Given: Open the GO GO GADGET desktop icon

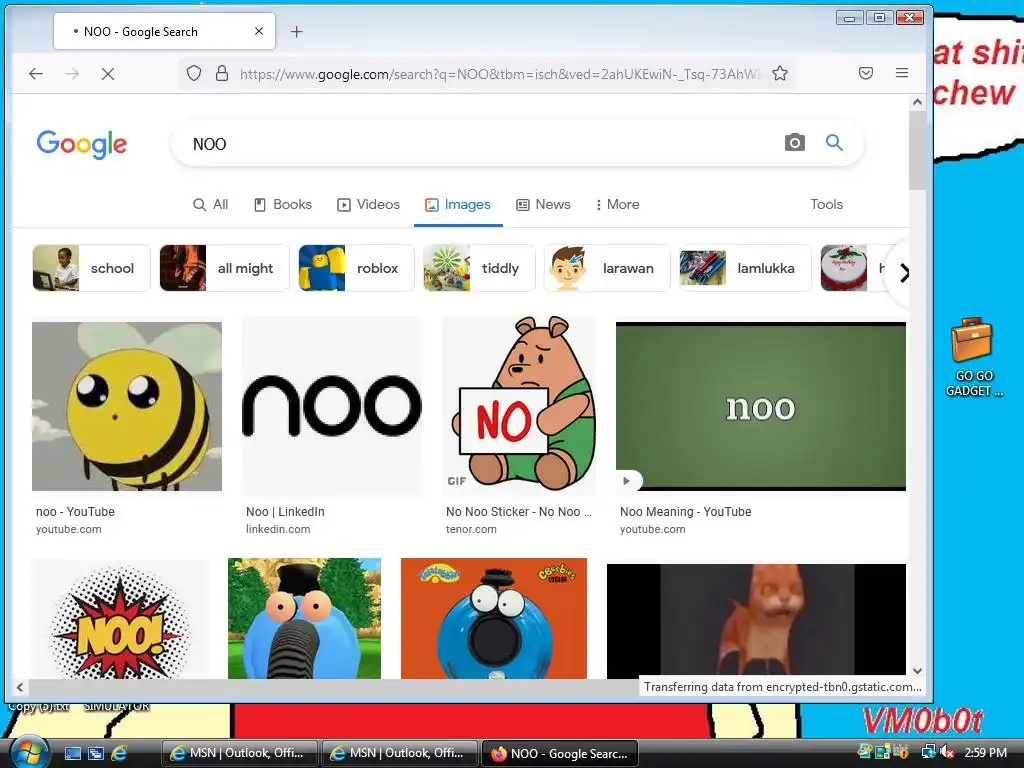Looking at the screenshot, I should tap(973, 357).
